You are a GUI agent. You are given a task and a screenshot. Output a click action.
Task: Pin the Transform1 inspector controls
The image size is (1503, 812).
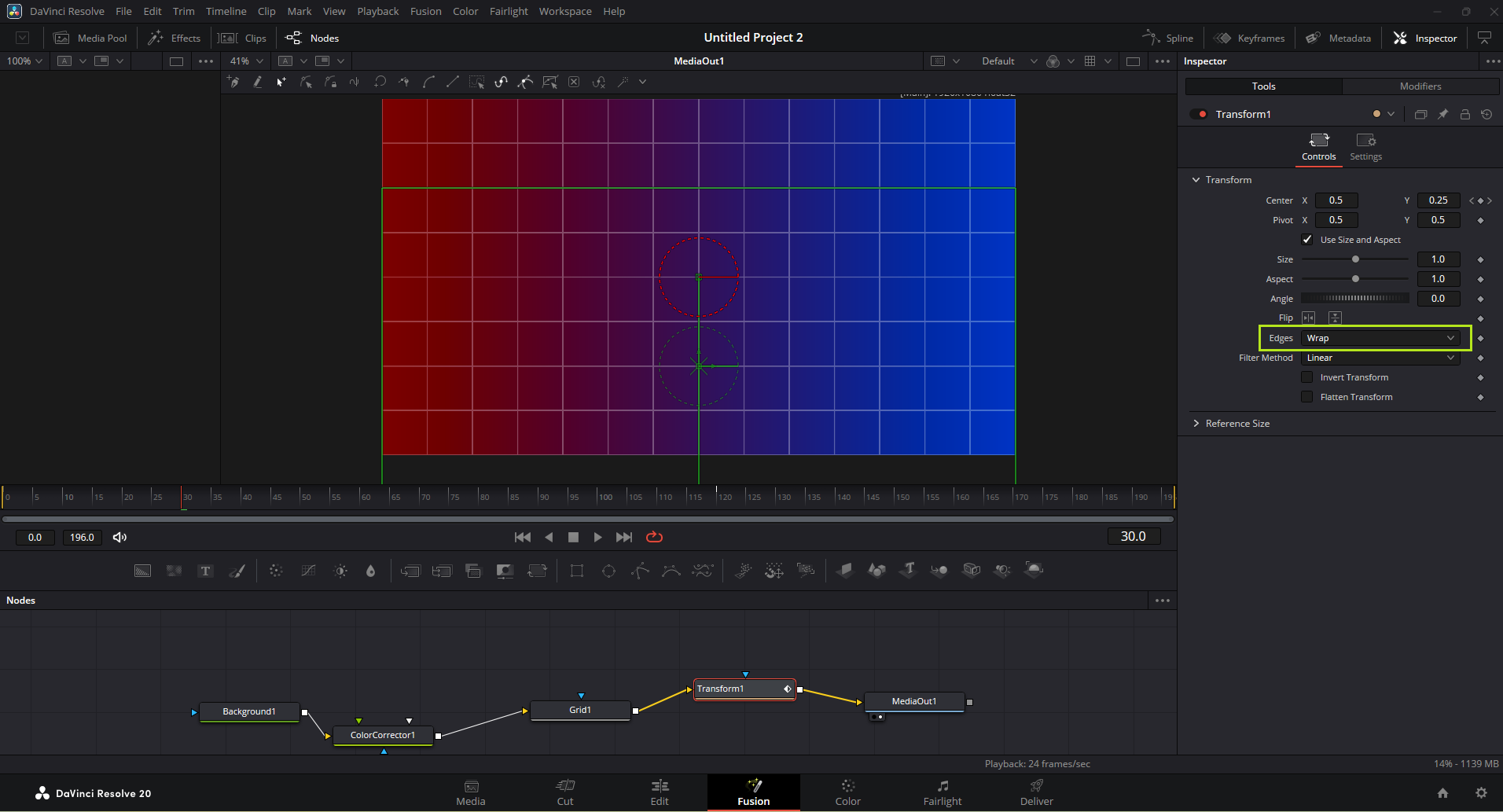1442,114
